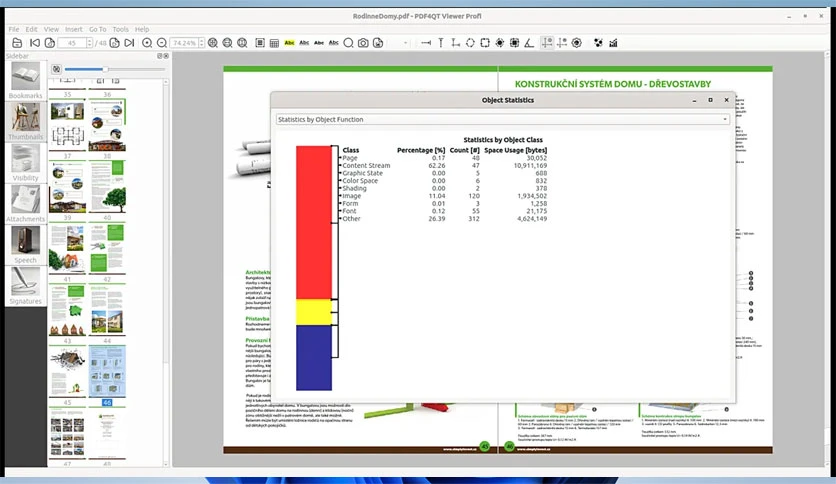Switch the sidebar to Bookmarks

click(x=26, y=80)
